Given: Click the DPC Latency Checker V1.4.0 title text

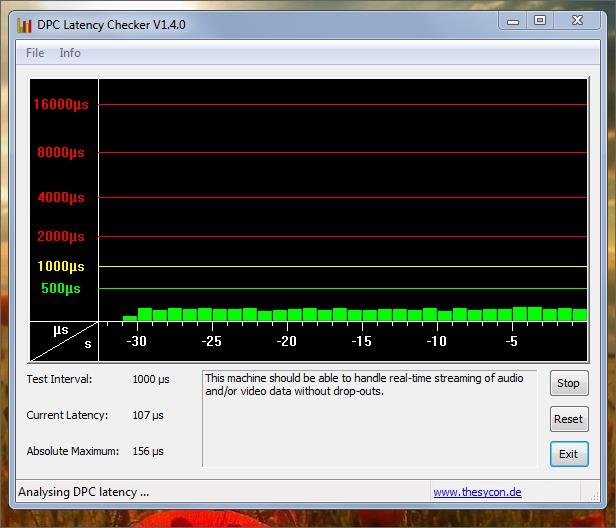Looking at the screenshot, I should [111, 25].
